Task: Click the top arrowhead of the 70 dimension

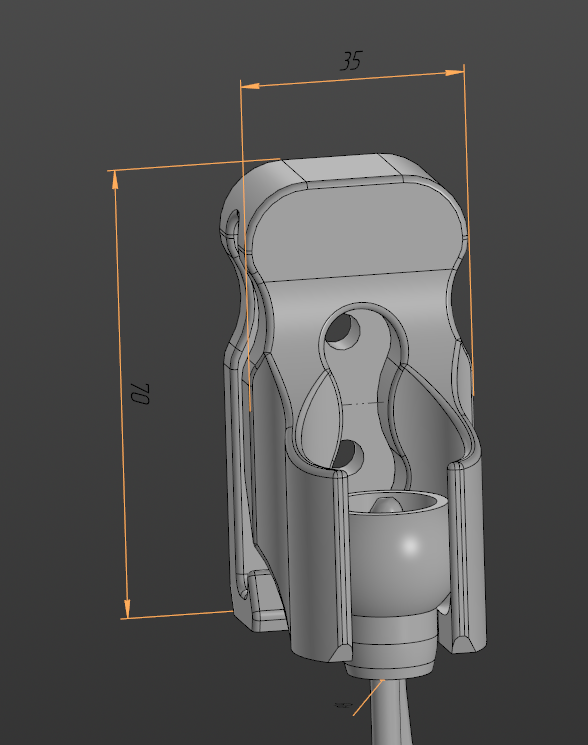Action: [x=115, y=180]
